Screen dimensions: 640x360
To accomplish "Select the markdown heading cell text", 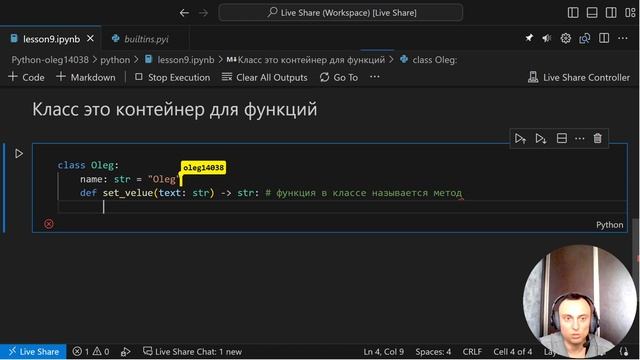I will click(x=175, y=109).
